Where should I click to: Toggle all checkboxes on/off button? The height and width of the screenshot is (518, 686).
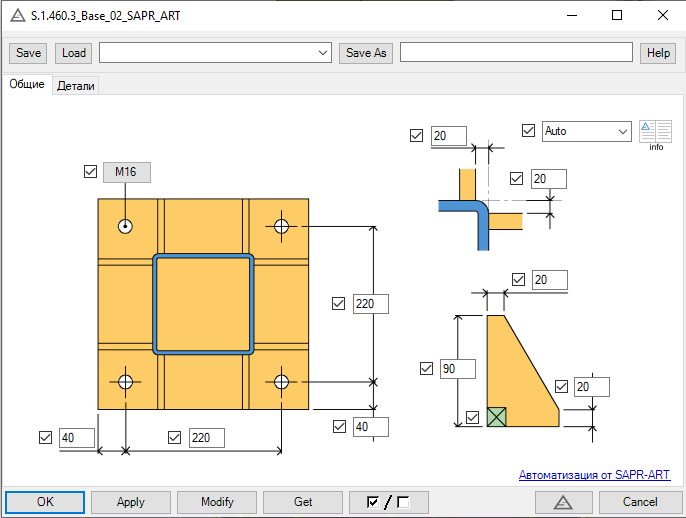(388, 502)
